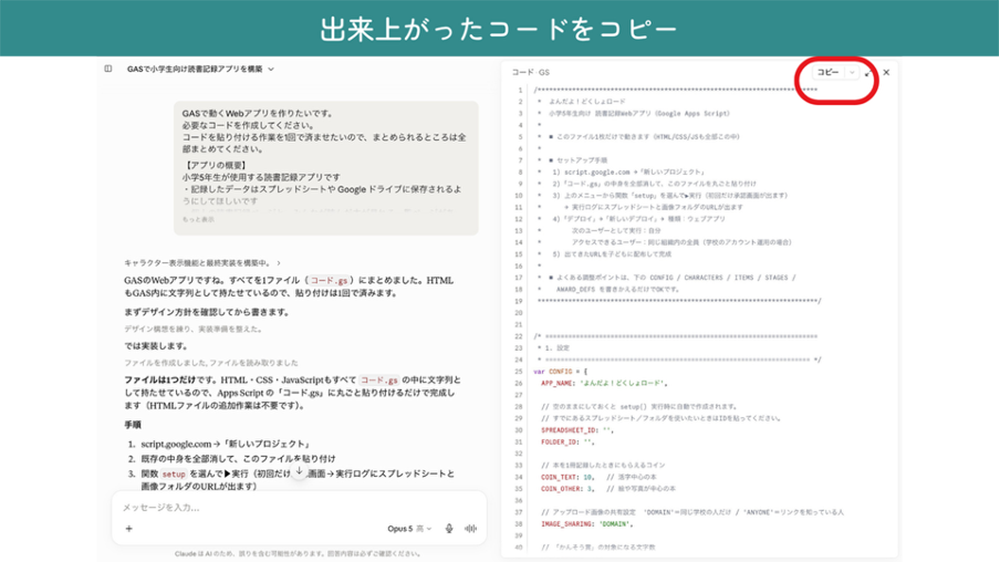Expand デザイン構想を練り thought step
Image resolution: width=1000 pixels, height=562 pixels.
[x=193, y=329]
